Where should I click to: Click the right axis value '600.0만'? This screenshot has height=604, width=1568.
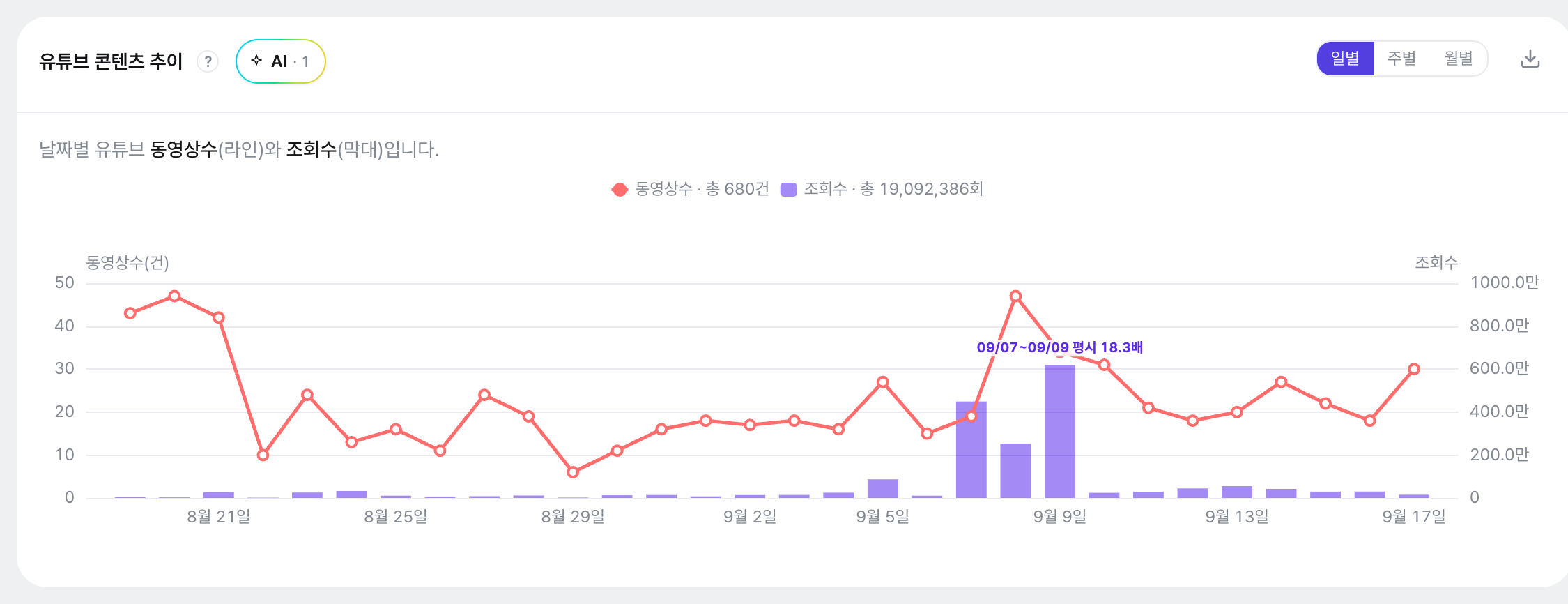(x=1499, y=368)
